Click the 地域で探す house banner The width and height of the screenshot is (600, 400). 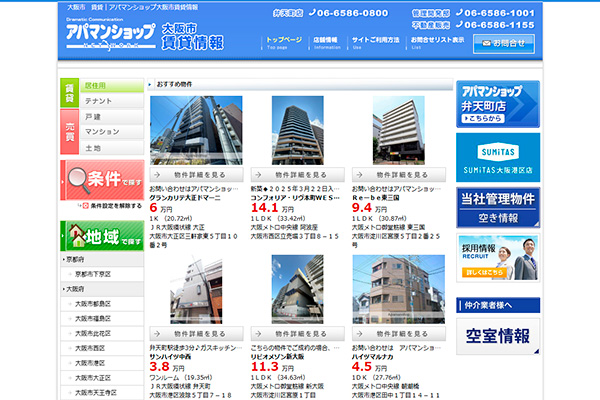click(102, 236)
